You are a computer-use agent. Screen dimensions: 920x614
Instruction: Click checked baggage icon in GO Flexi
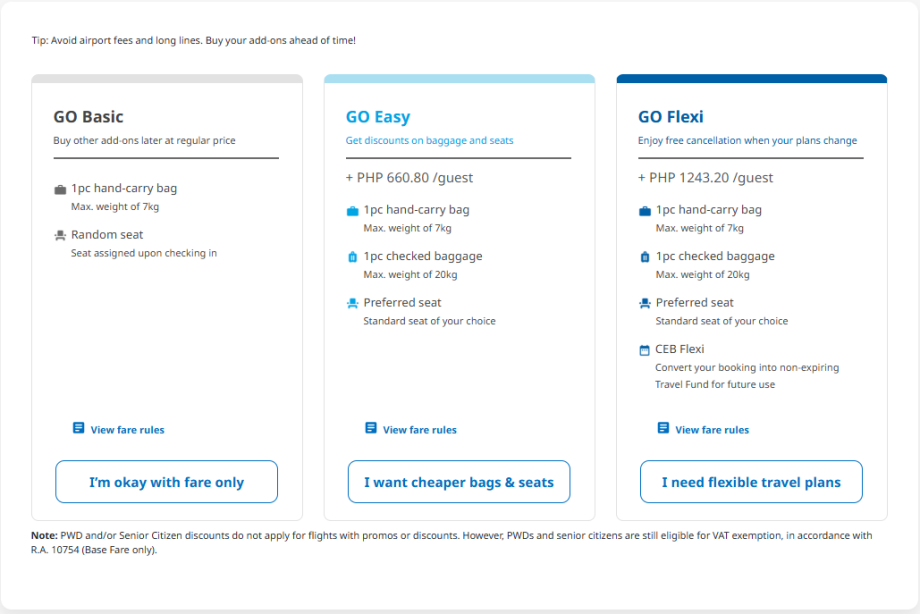click(x=645, y=257)
